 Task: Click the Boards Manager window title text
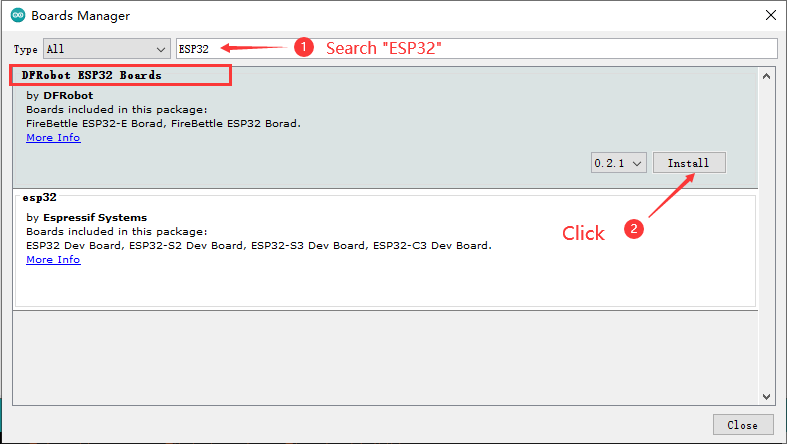click(80, 16)
